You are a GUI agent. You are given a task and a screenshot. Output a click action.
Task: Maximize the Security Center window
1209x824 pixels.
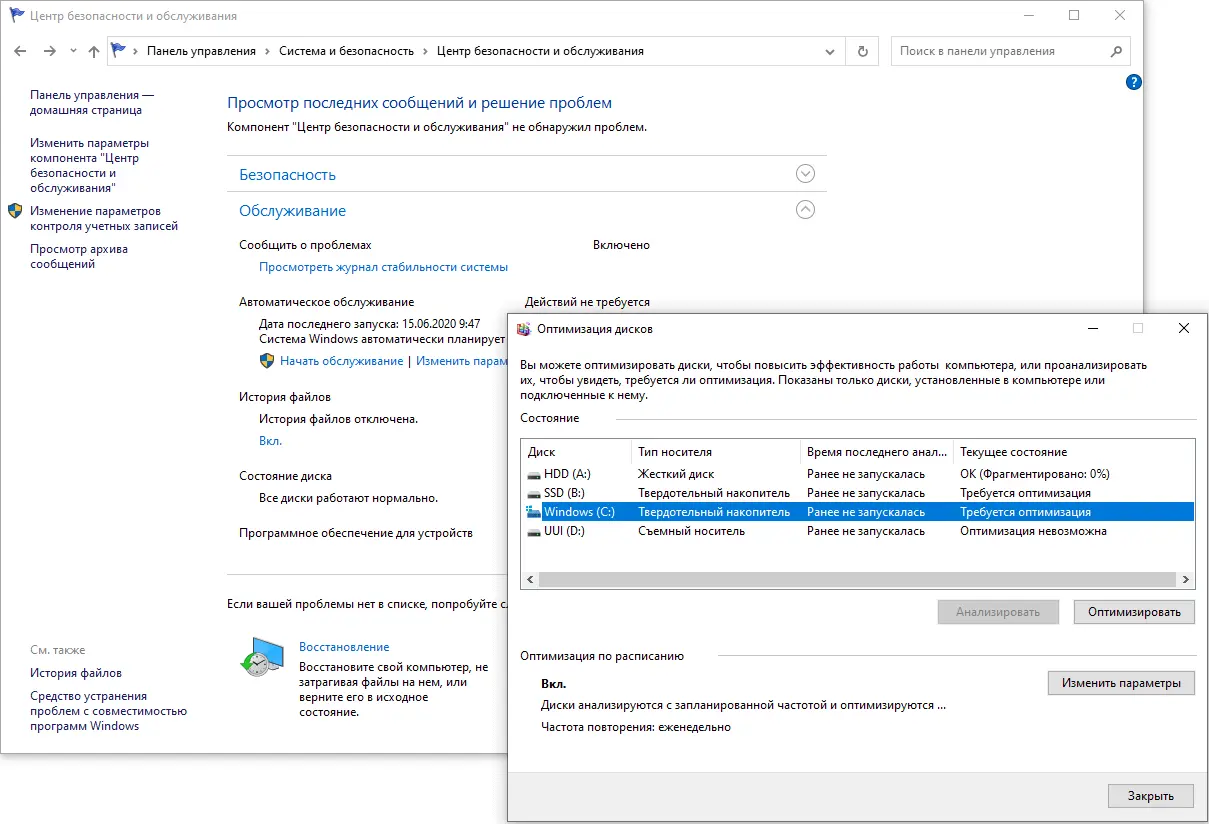1074,16
